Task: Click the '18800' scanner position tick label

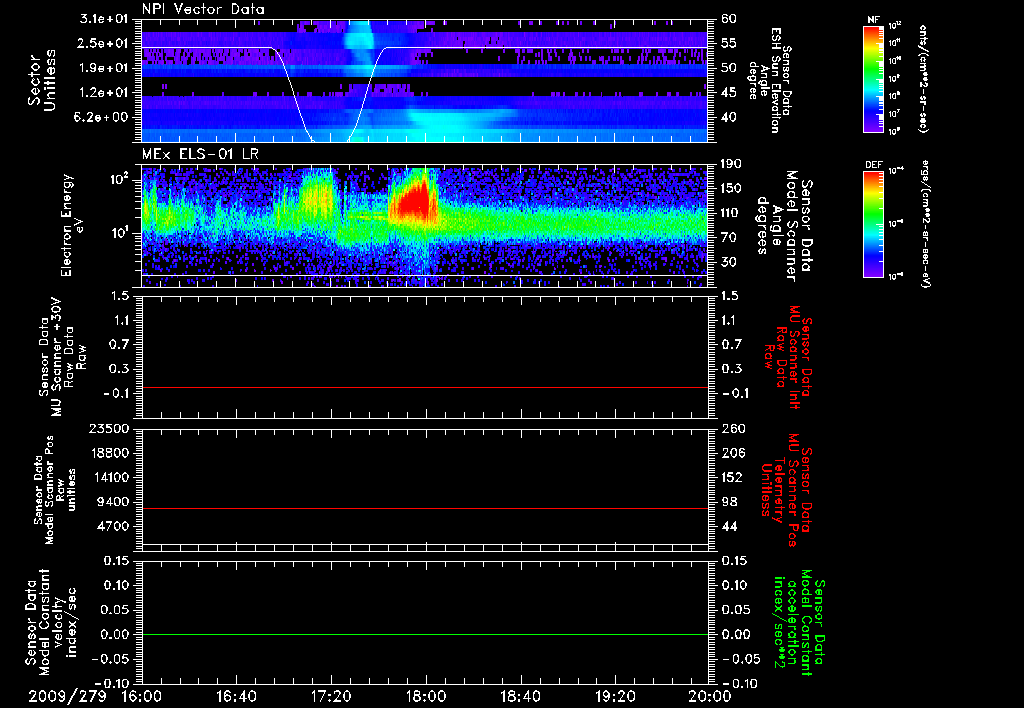Action: tap(108, 453)
